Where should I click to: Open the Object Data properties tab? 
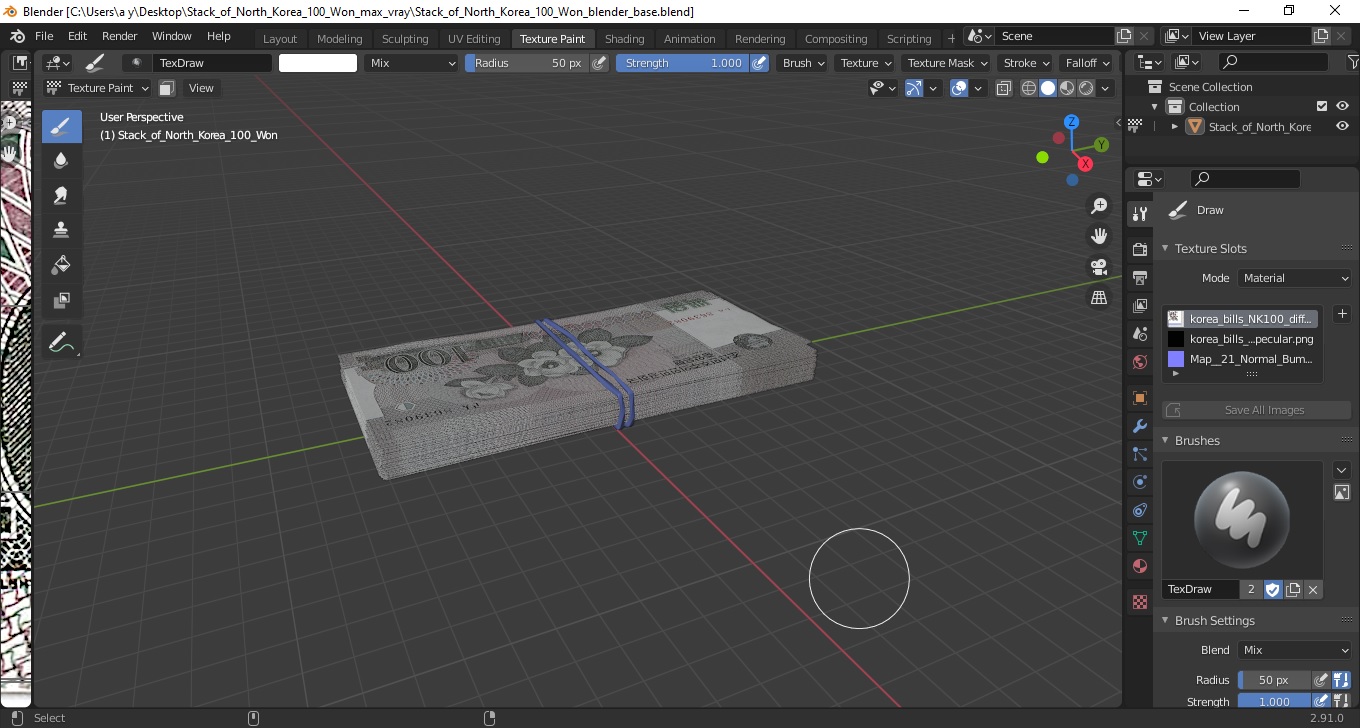(x=1139, y=538)
